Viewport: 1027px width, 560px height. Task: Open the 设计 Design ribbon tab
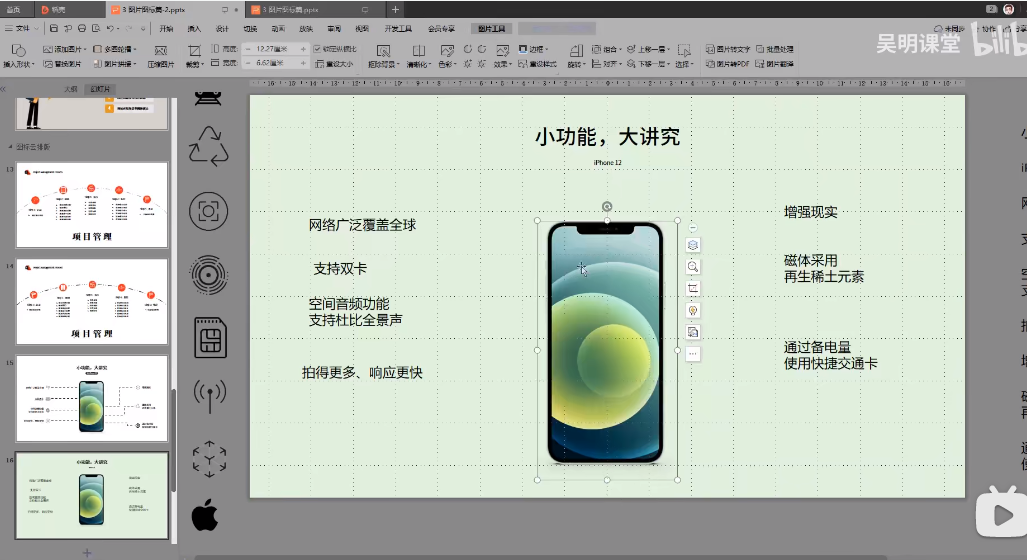click(x=222, y=29)
